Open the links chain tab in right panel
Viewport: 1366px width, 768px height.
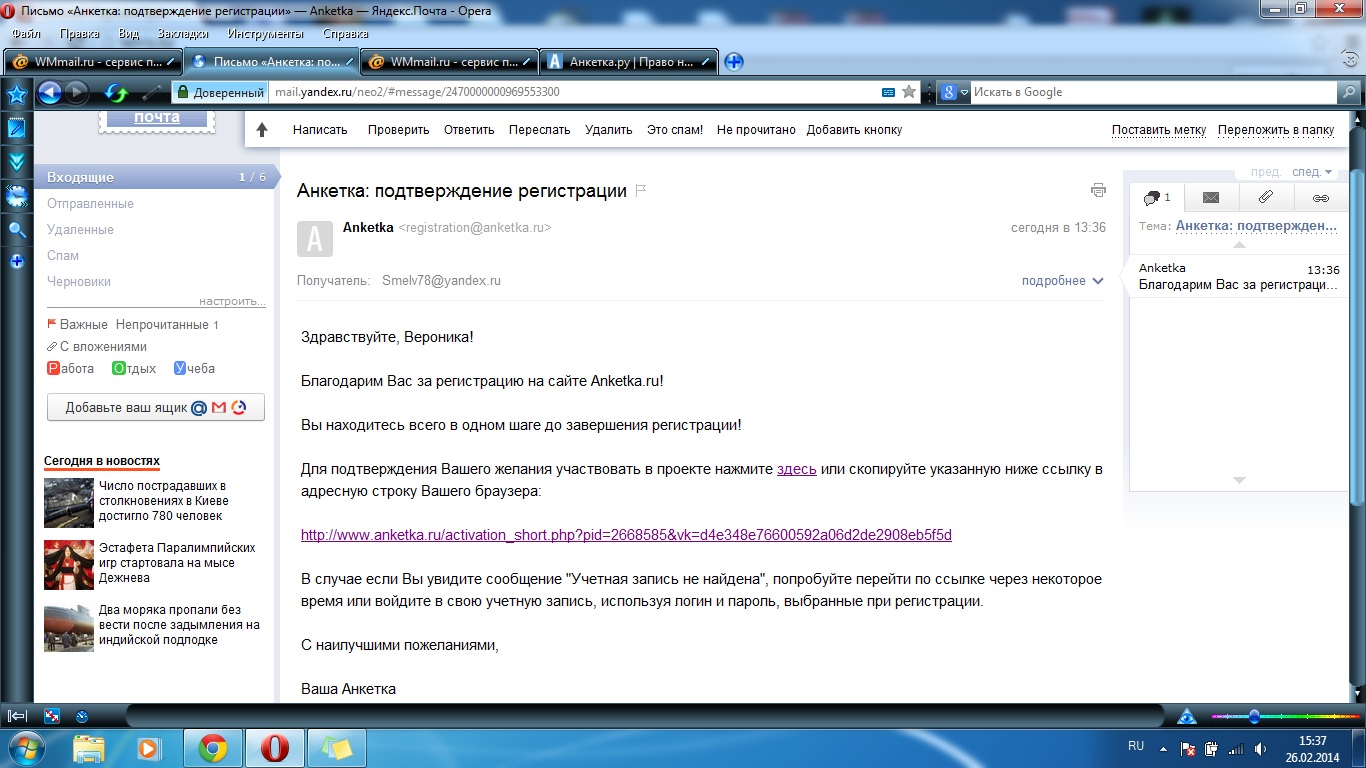pyautogui.click(x=1320, y=197)
